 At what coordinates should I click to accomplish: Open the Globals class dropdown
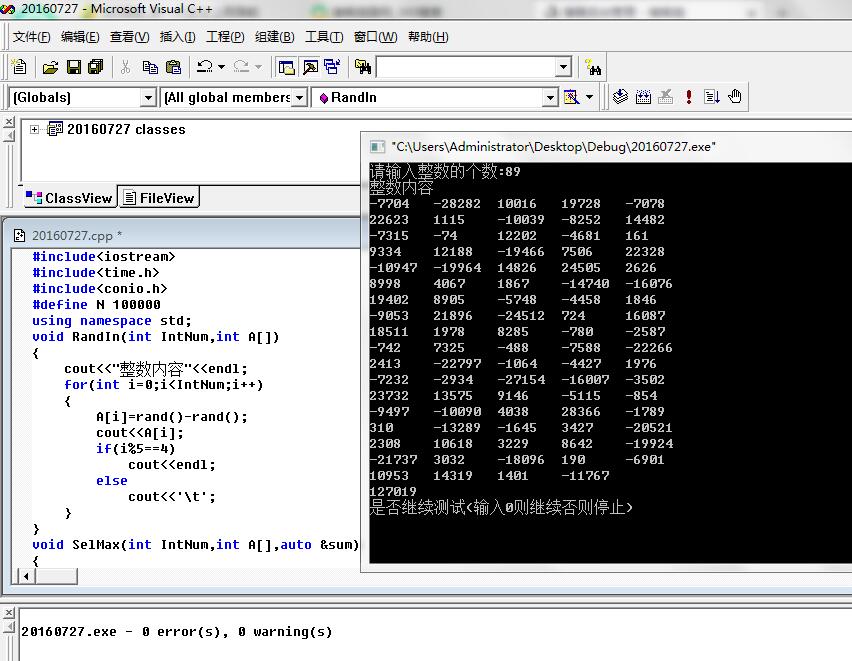tap(148, 98)
